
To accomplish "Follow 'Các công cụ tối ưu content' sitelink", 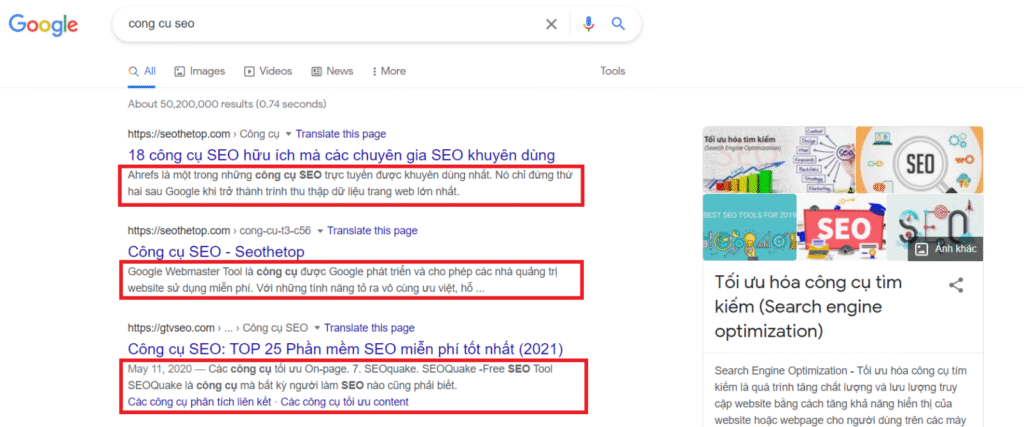I will click(x=344, y=402).
